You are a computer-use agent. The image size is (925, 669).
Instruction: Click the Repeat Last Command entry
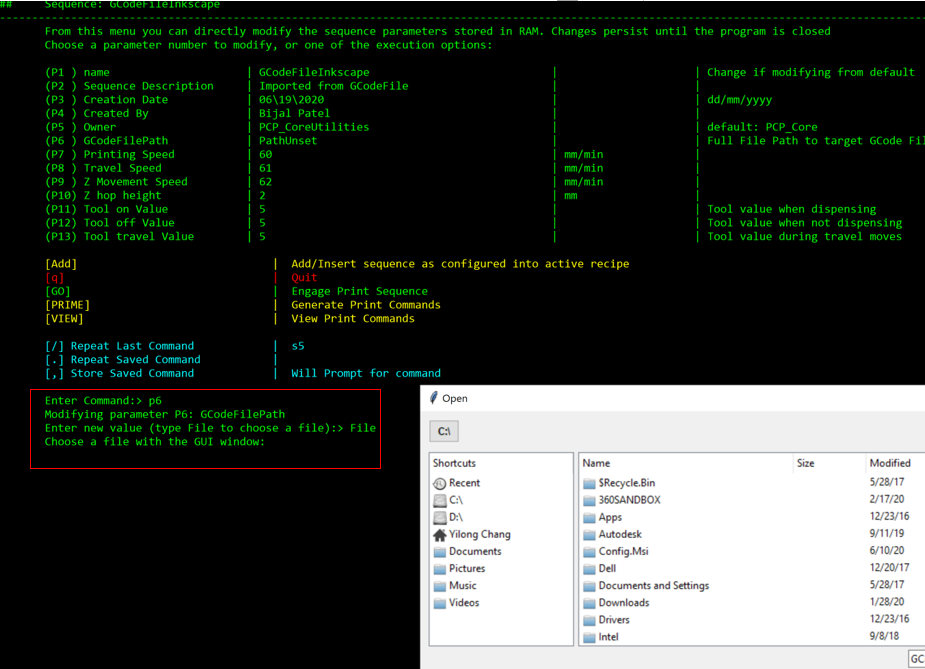119,346
